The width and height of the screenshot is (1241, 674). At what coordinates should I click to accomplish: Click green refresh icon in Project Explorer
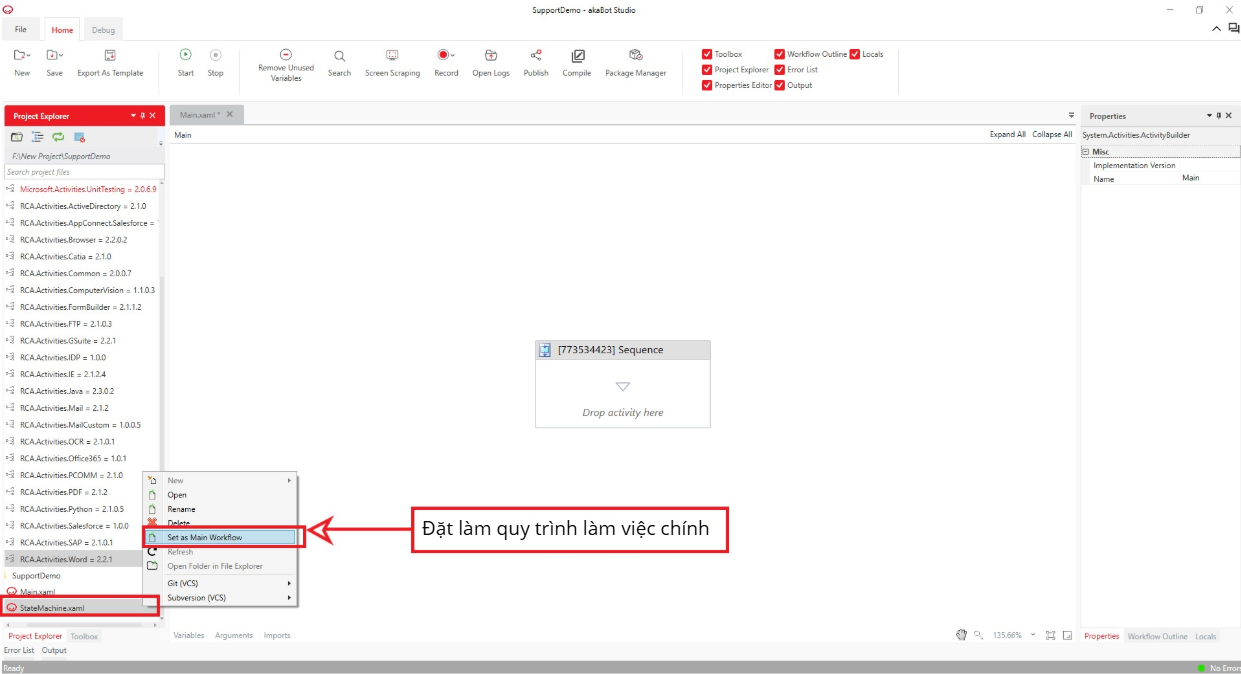pyautogui.click(x=59, y=137)
